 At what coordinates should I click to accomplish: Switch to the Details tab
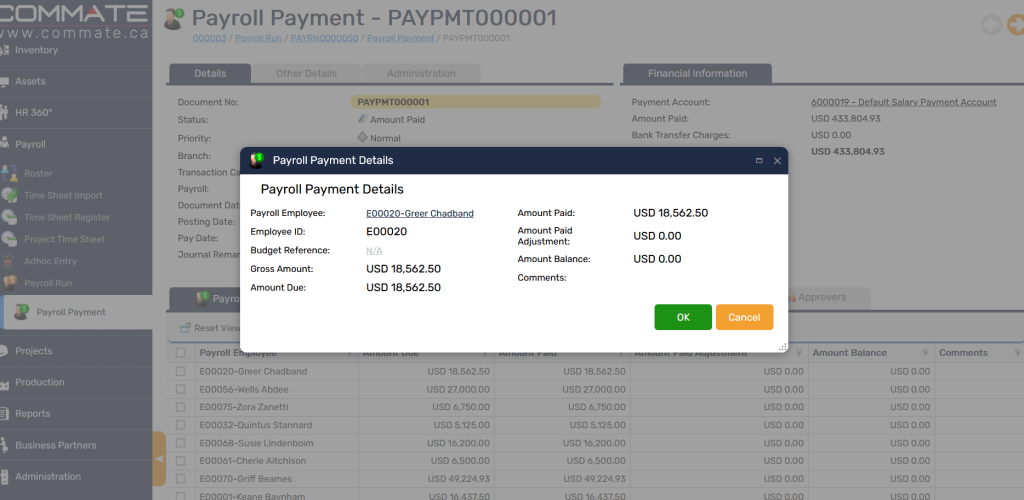[x=210, y=74]
